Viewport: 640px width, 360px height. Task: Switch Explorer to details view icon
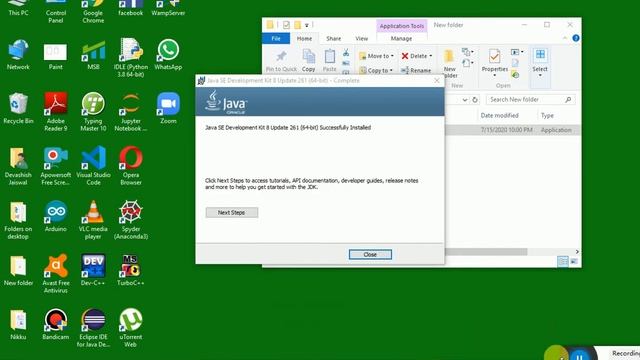click(562, 261)
